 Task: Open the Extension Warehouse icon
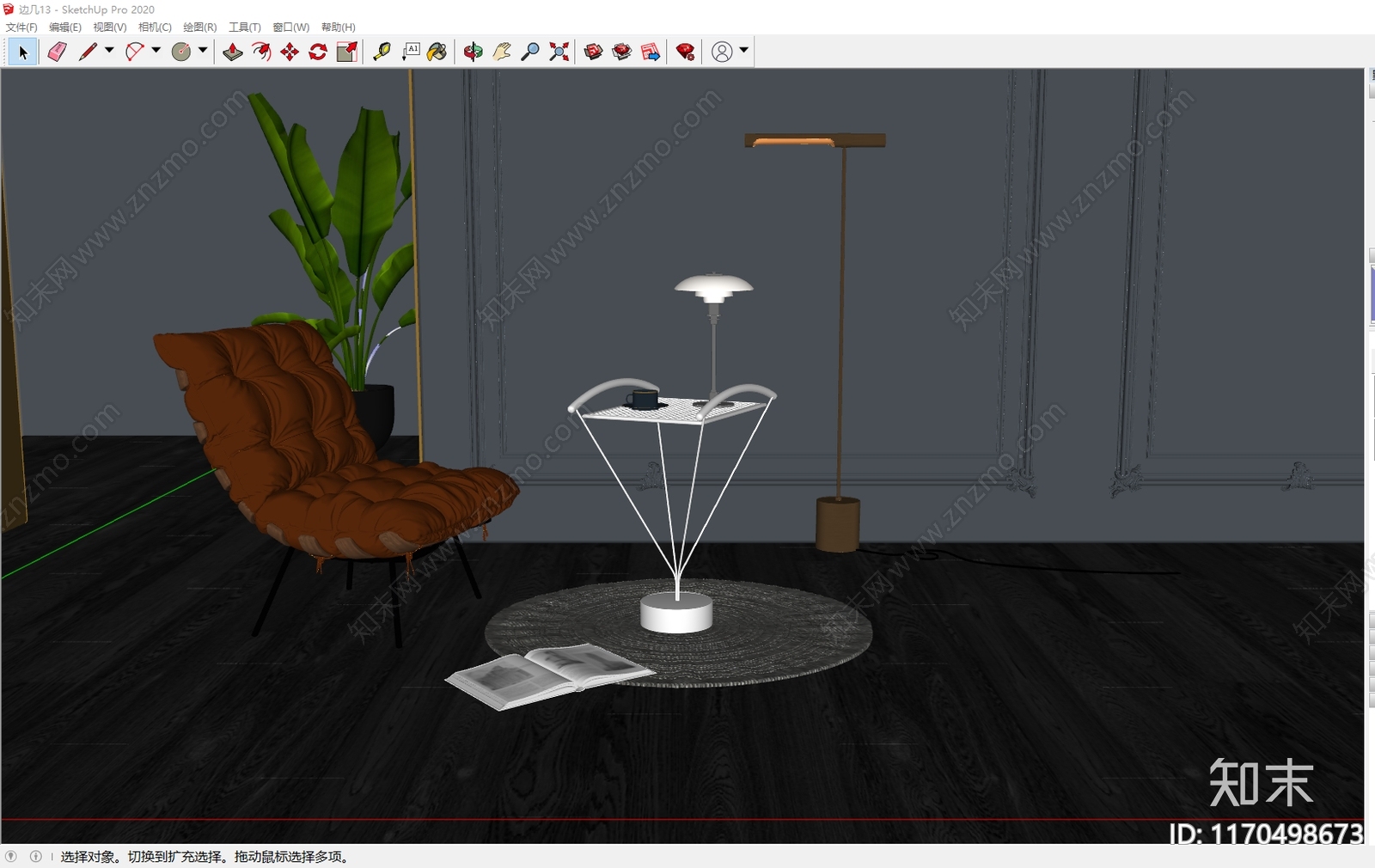click(622, 52)
